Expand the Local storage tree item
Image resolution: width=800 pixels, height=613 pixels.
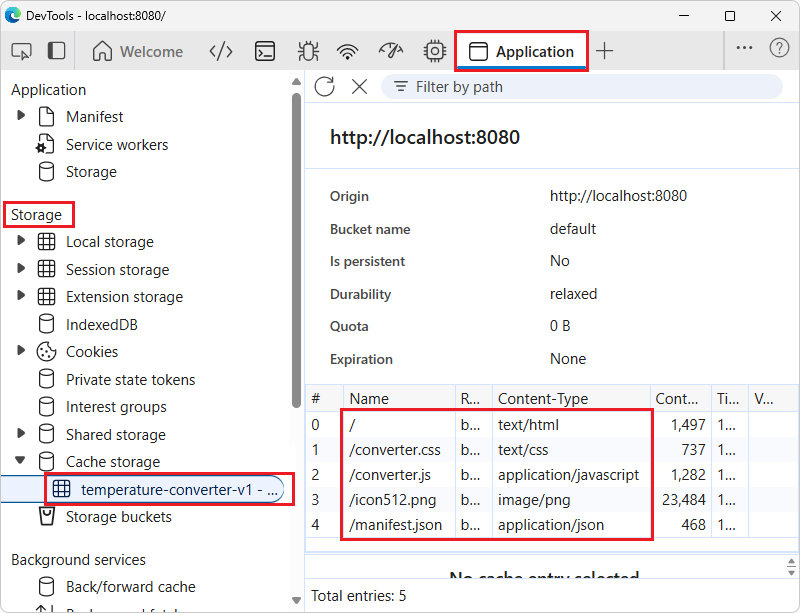pyautogui.click(x=22, y=241)
